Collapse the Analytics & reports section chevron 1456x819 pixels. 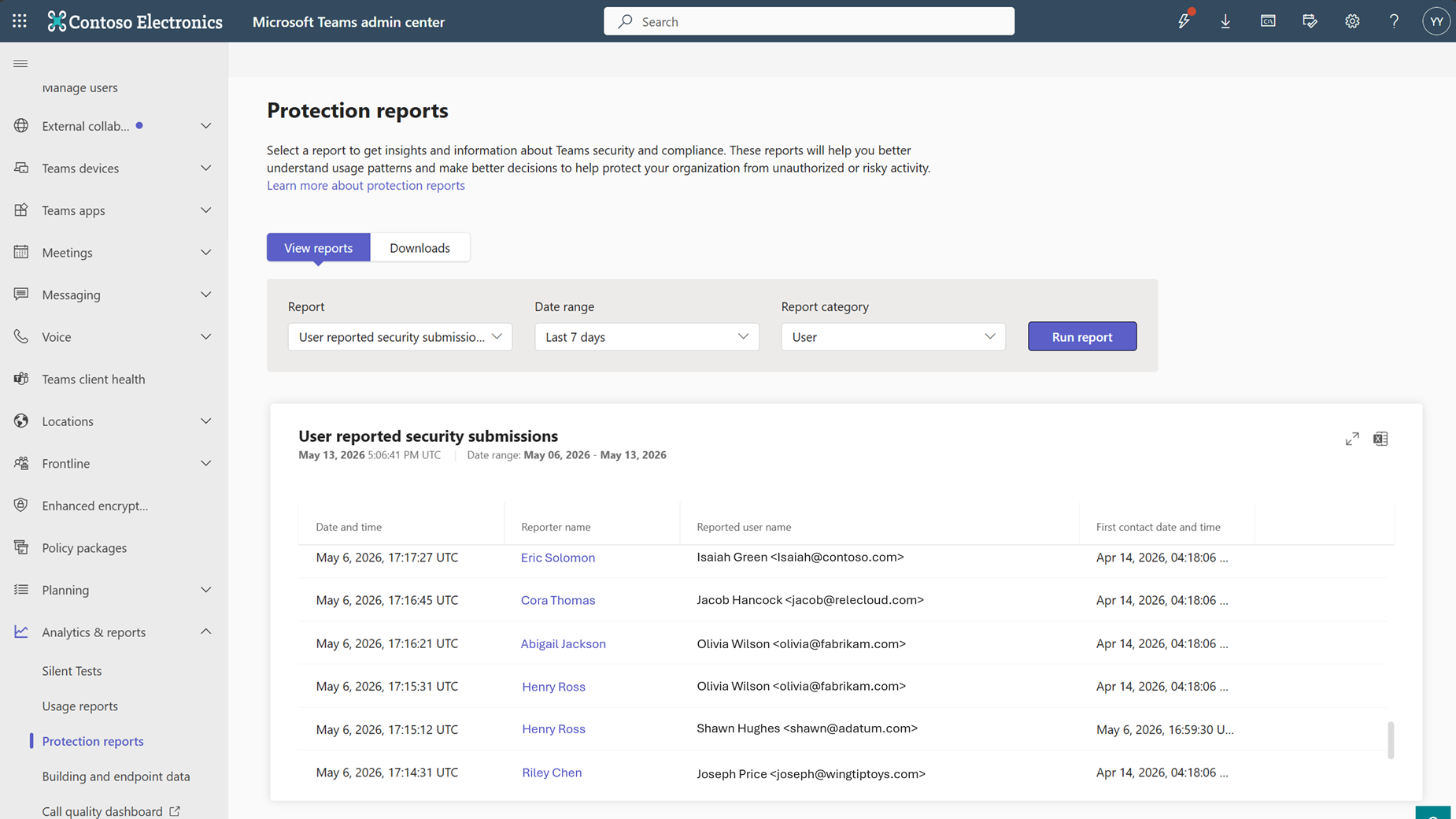point(205,632)
